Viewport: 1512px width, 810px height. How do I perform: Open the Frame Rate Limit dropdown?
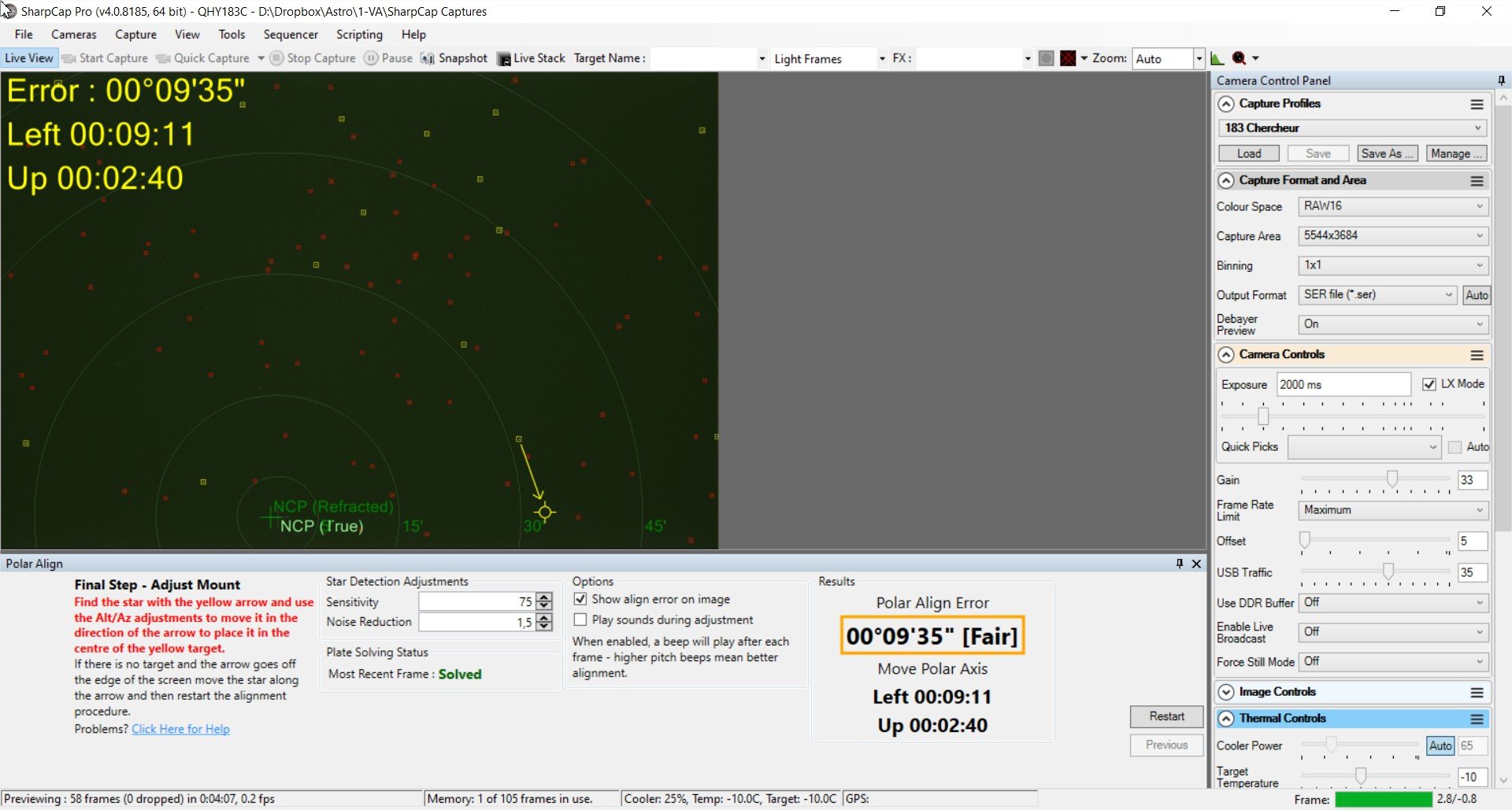click(x=1393, y=510)
